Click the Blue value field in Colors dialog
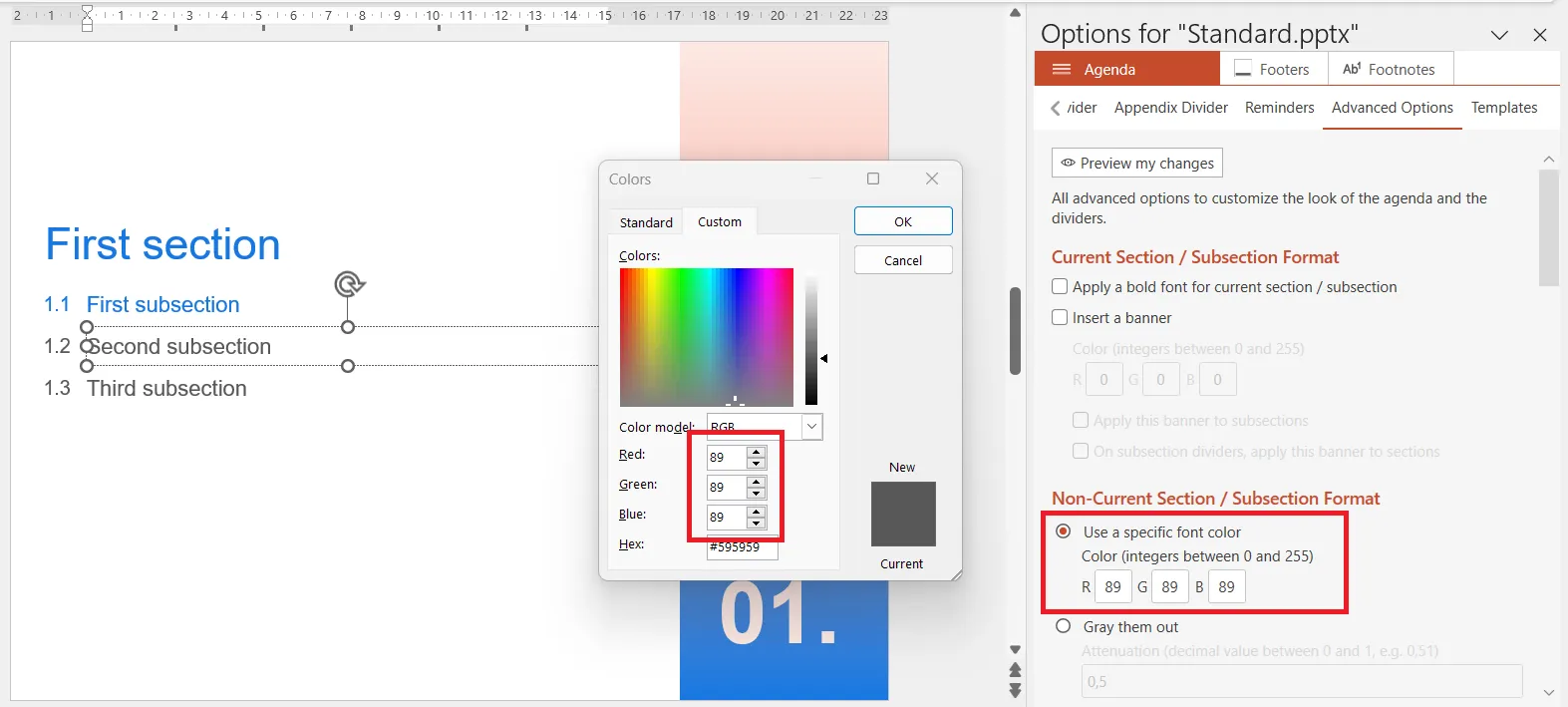This screenshot has height=707, width=1568. tap(726, 518)
